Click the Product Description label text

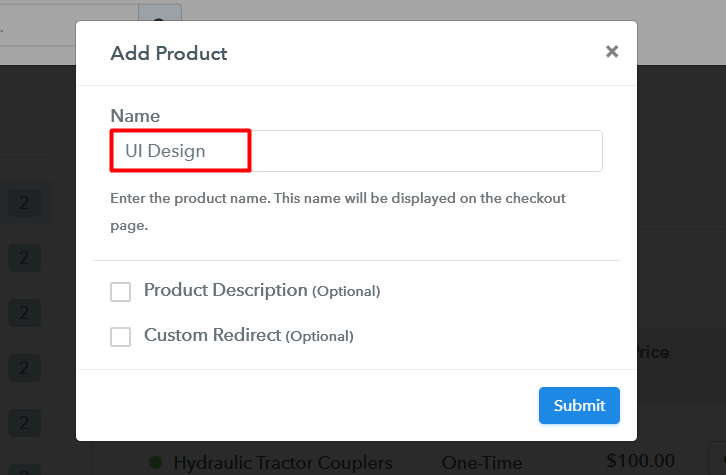click(x=225, y=291)
